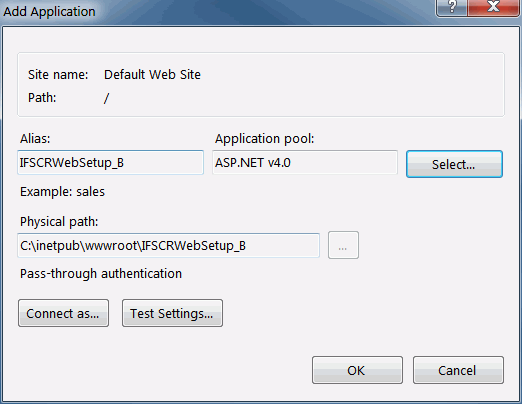Click the Default Web Site value
This screenshot has height=404, width=522.
coord(152,74)
